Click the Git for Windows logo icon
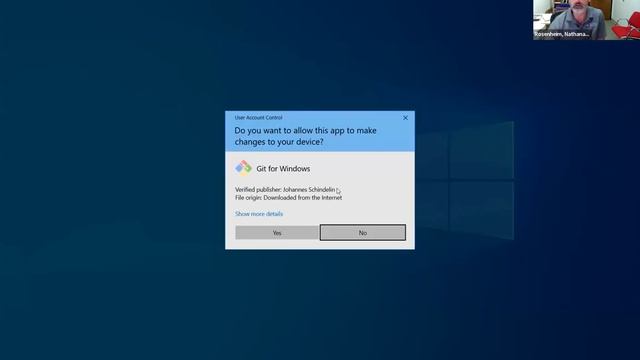640x360 pixels. 243,168
